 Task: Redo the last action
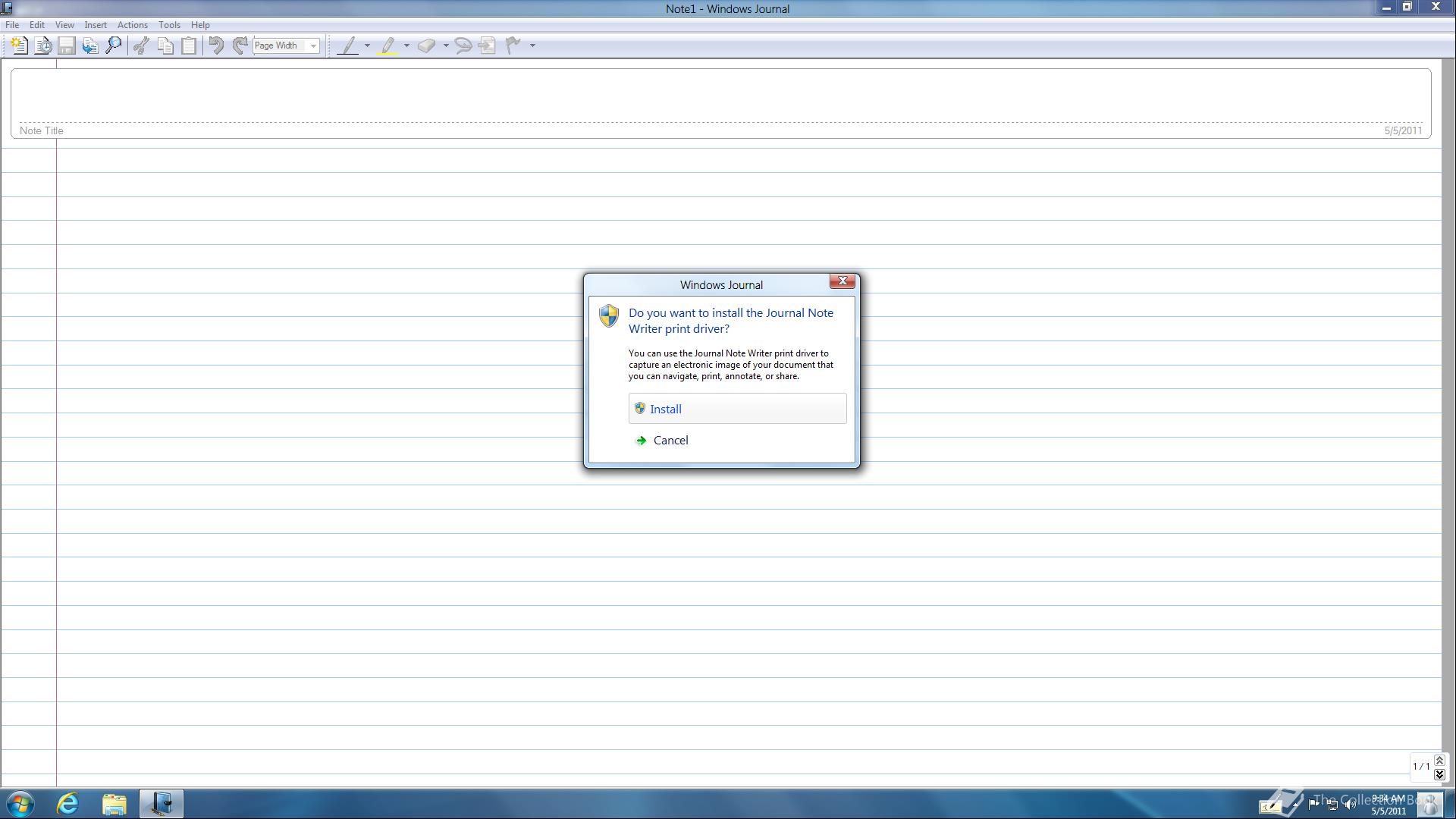tap(240, 45)
